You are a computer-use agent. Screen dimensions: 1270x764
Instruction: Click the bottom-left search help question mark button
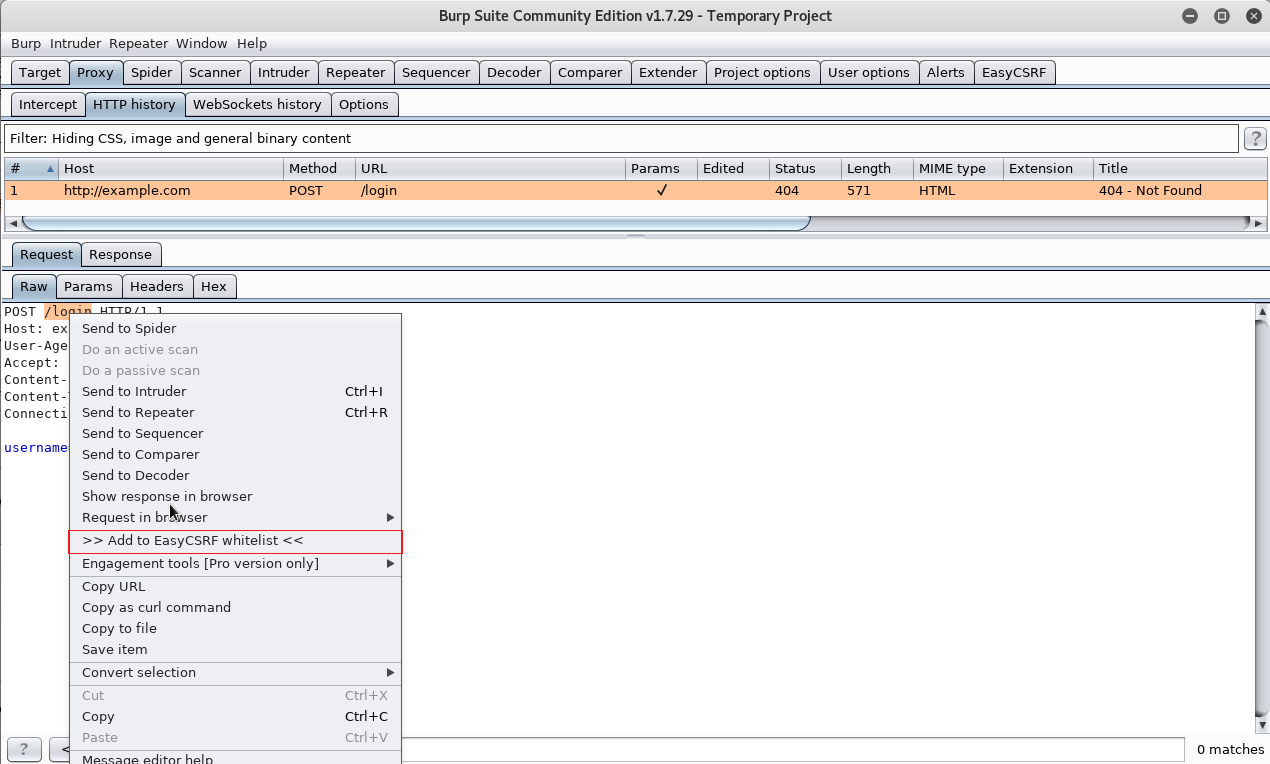pyautogui.click(x=24, y=749)
